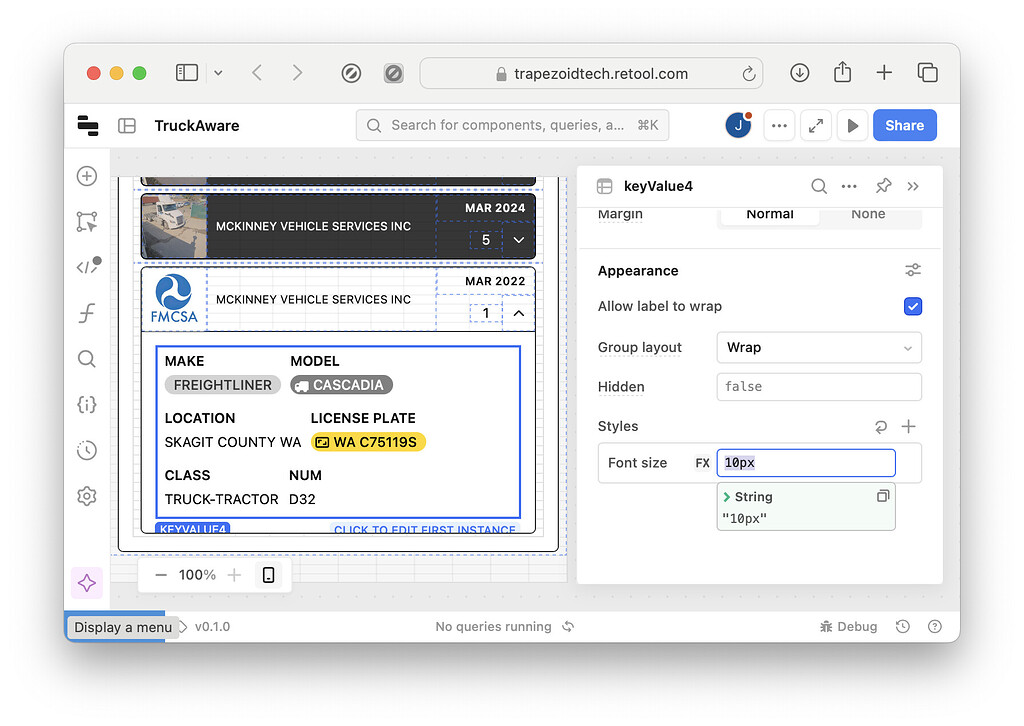Open the component search bar
Viewport: 1024px width, 726px height.
pos(513,125)
